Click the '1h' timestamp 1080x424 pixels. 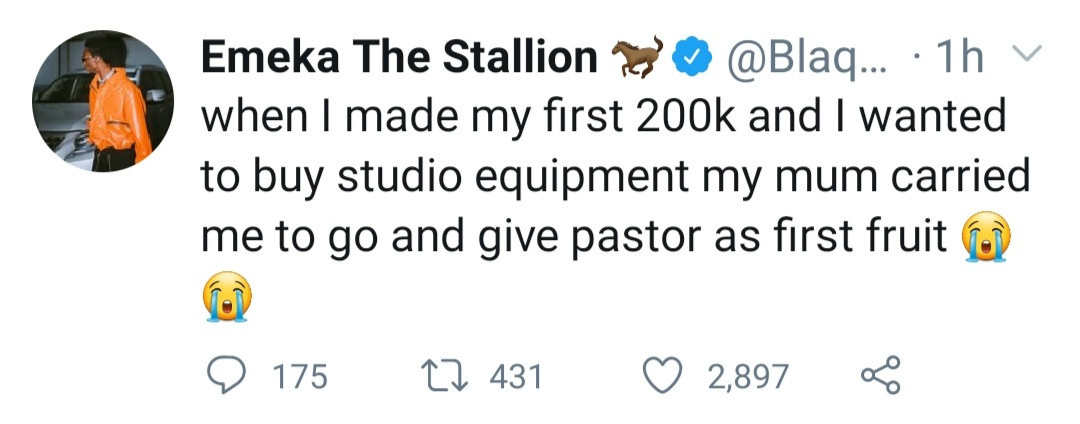point(955,58)
